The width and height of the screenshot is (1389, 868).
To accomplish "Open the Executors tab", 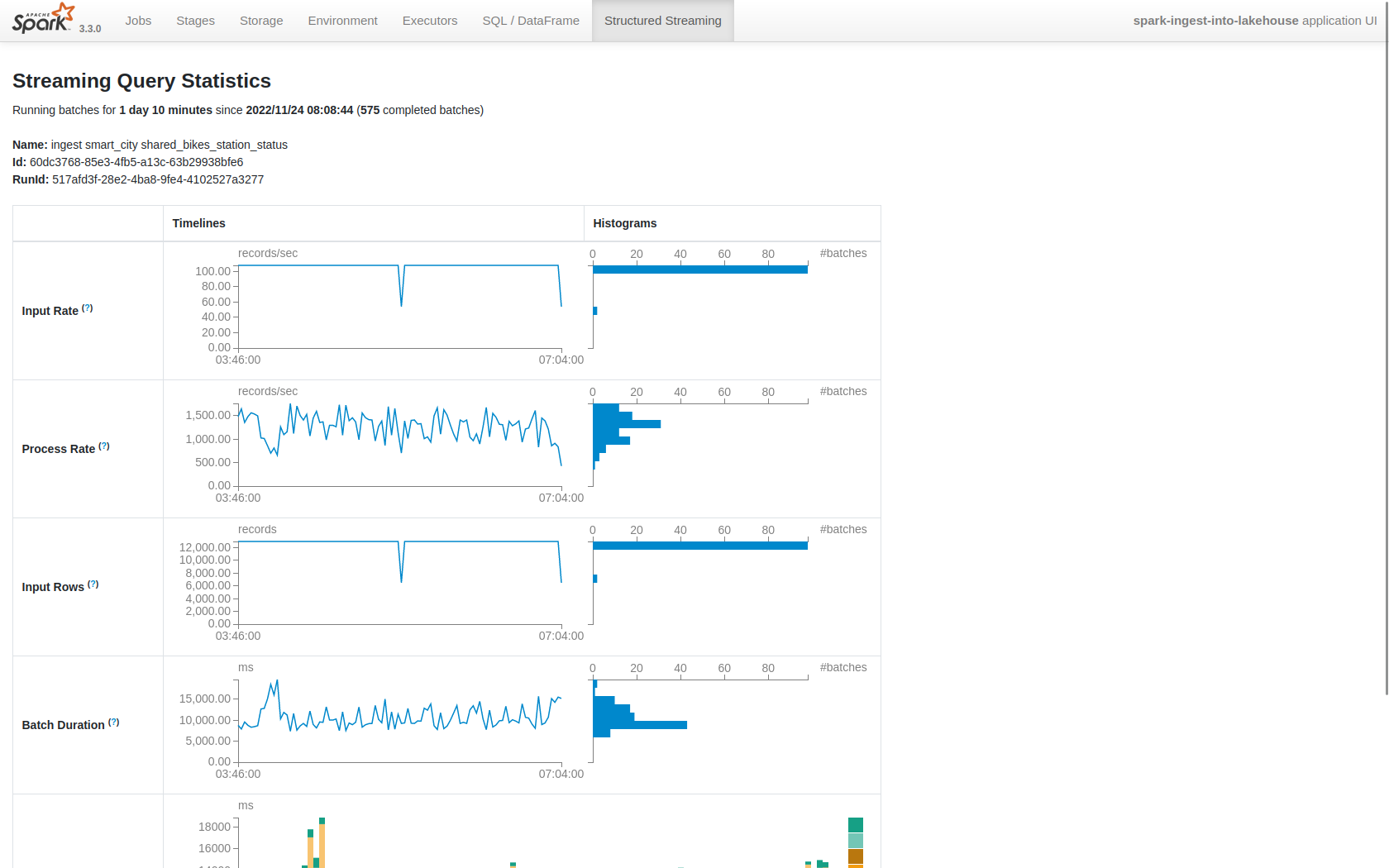I will (429, 21).
